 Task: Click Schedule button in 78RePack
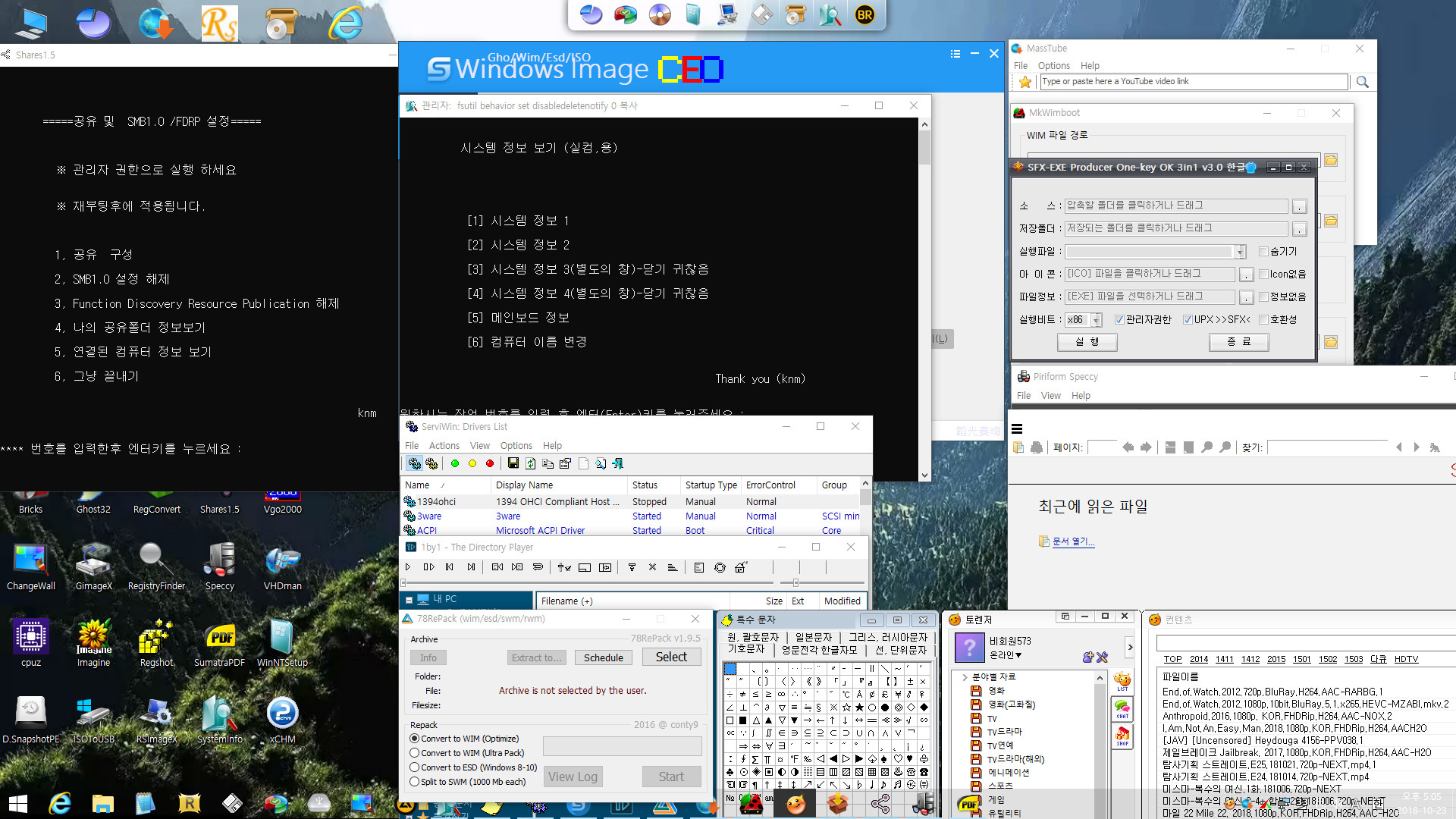[604, 657]
